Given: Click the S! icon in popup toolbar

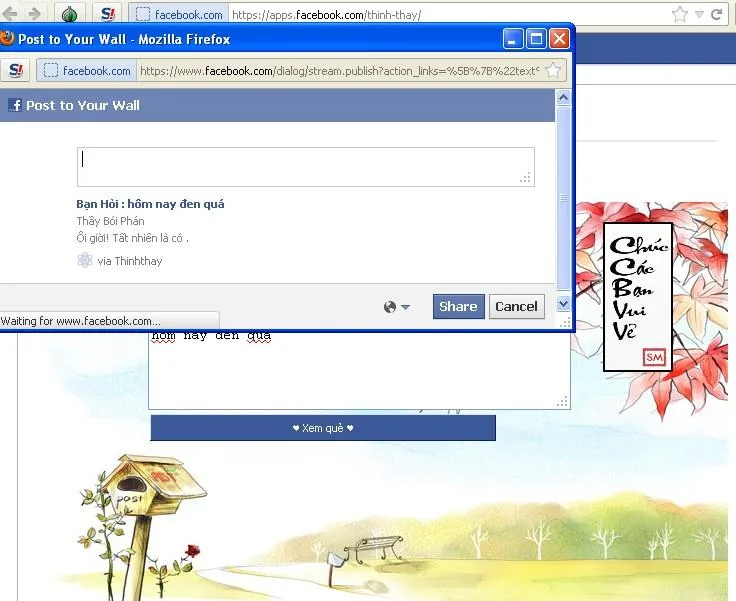Looking at the screenshot, I should click(x=15, y=70).
